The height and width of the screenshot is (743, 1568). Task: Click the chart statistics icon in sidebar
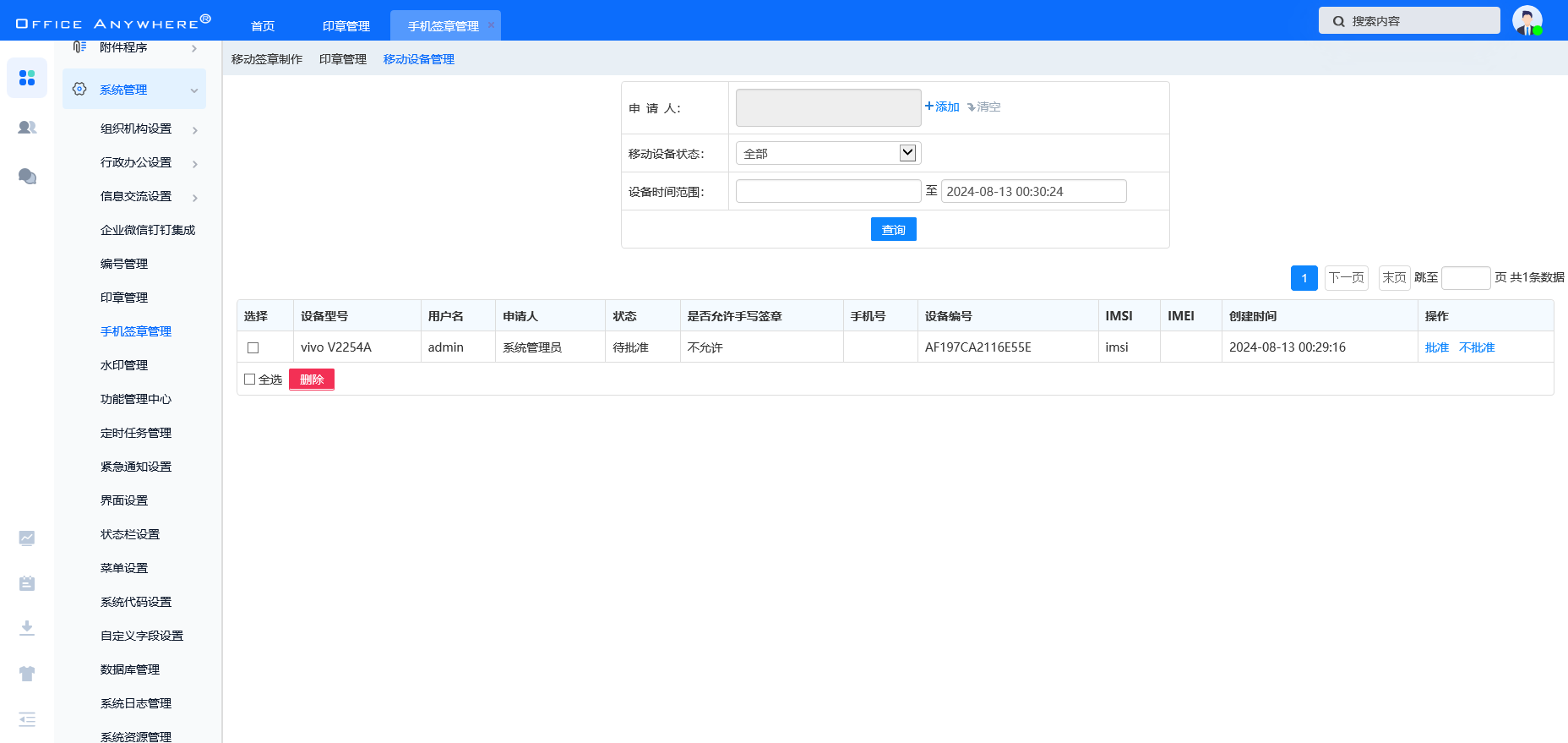pyautogui.click(x=27, y=538)
